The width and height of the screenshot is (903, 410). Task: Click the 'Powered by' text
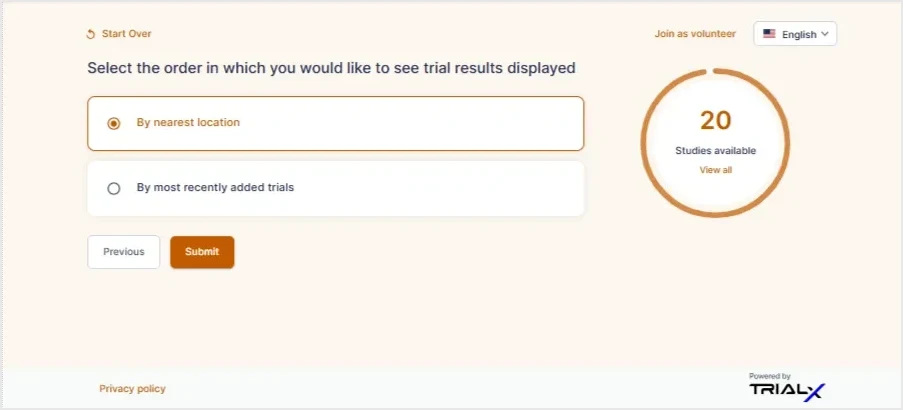tap(770, 376)
